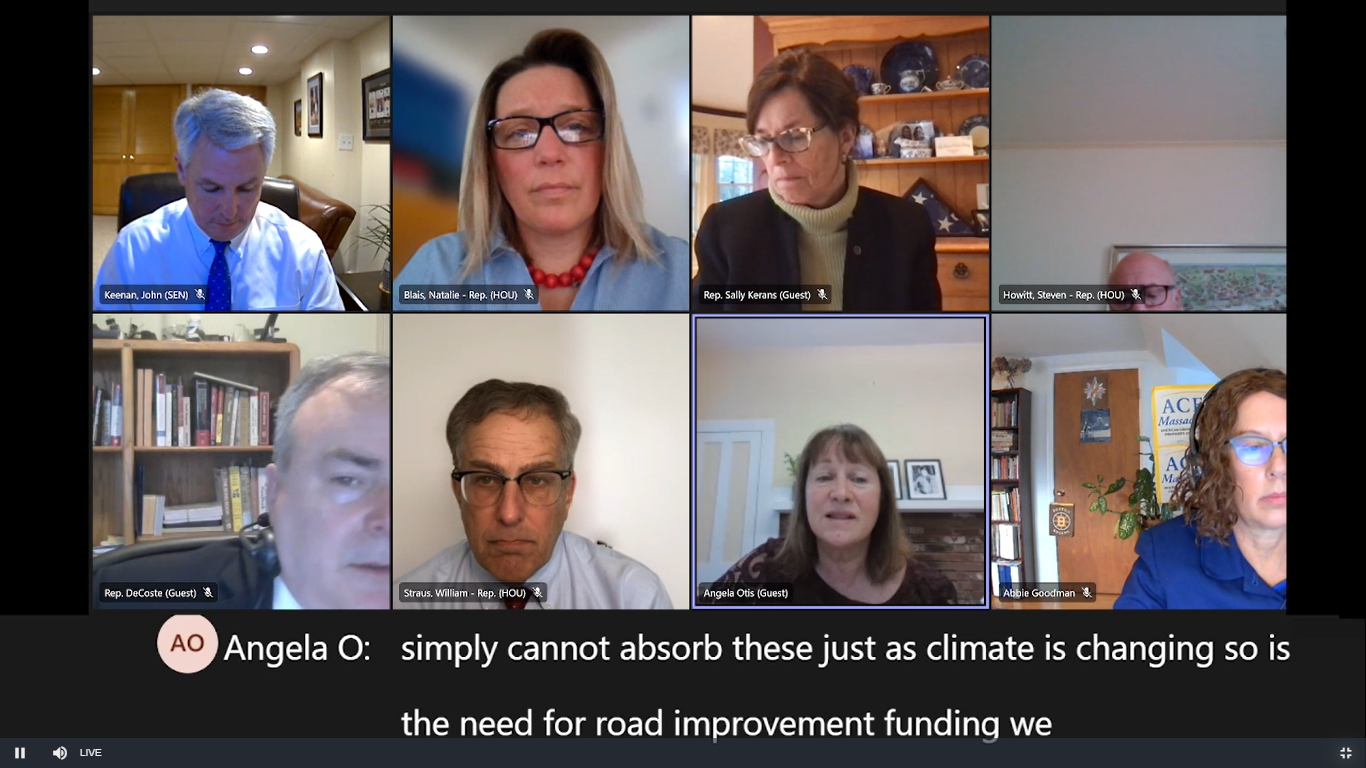The width and height of the screenshot is (1366, 768).
Task: Click muted mic icon beside Rep. DeCoste
Action: [208, 593]
